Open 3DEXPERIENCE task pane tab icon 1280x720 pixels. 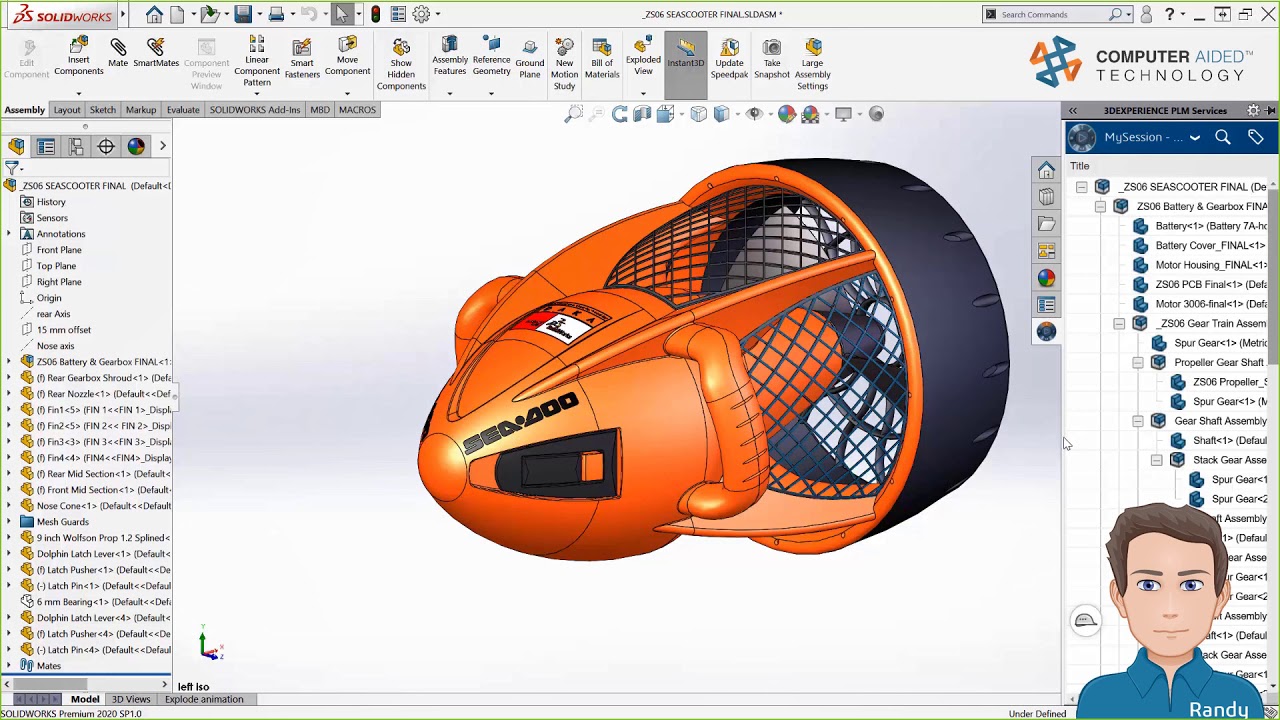pos(1046,332)
